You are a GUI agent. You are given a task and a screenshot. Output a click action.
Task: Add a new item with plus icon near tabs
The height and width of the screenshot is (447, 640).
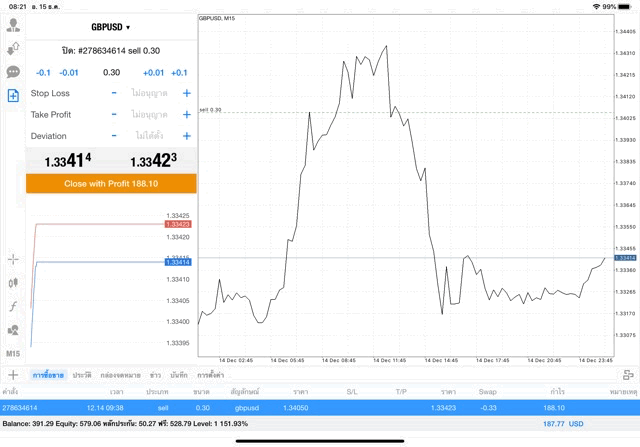point(13,375)
